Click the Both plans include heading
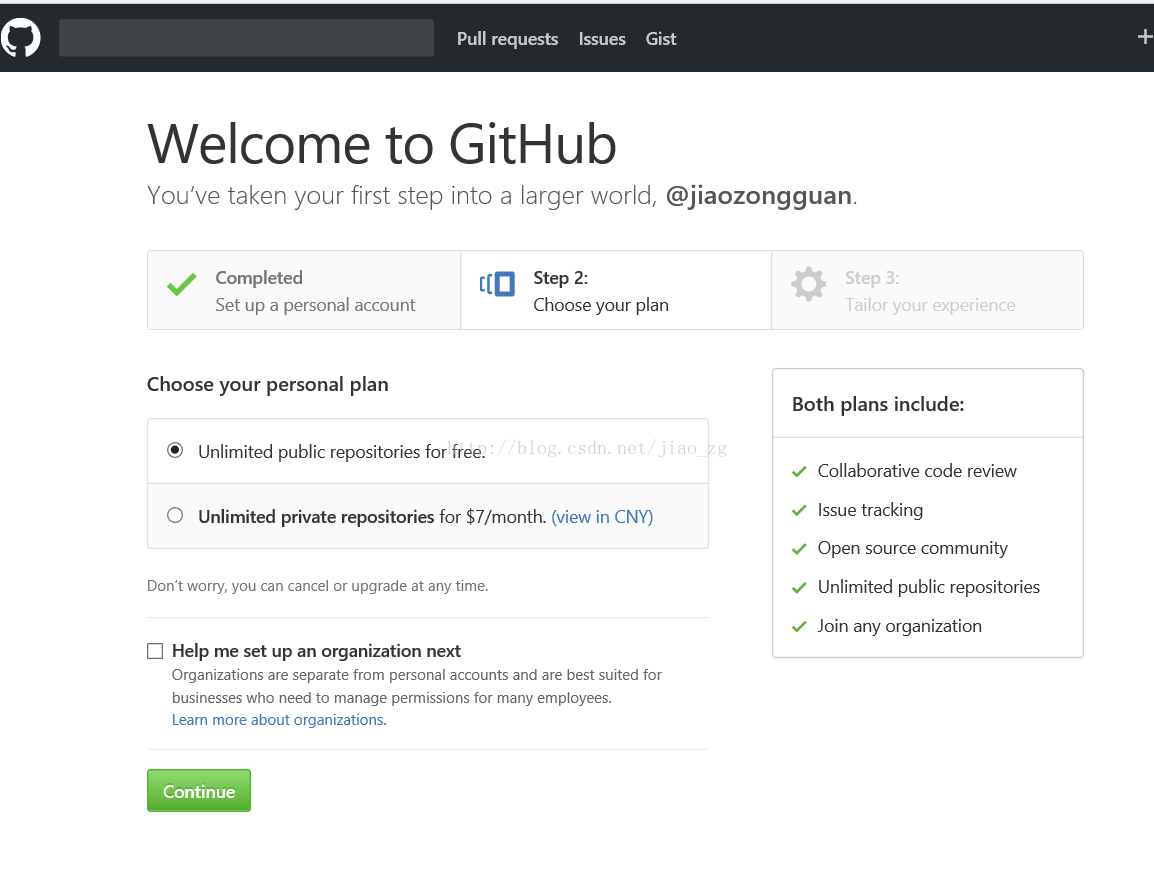 (878, 405)
